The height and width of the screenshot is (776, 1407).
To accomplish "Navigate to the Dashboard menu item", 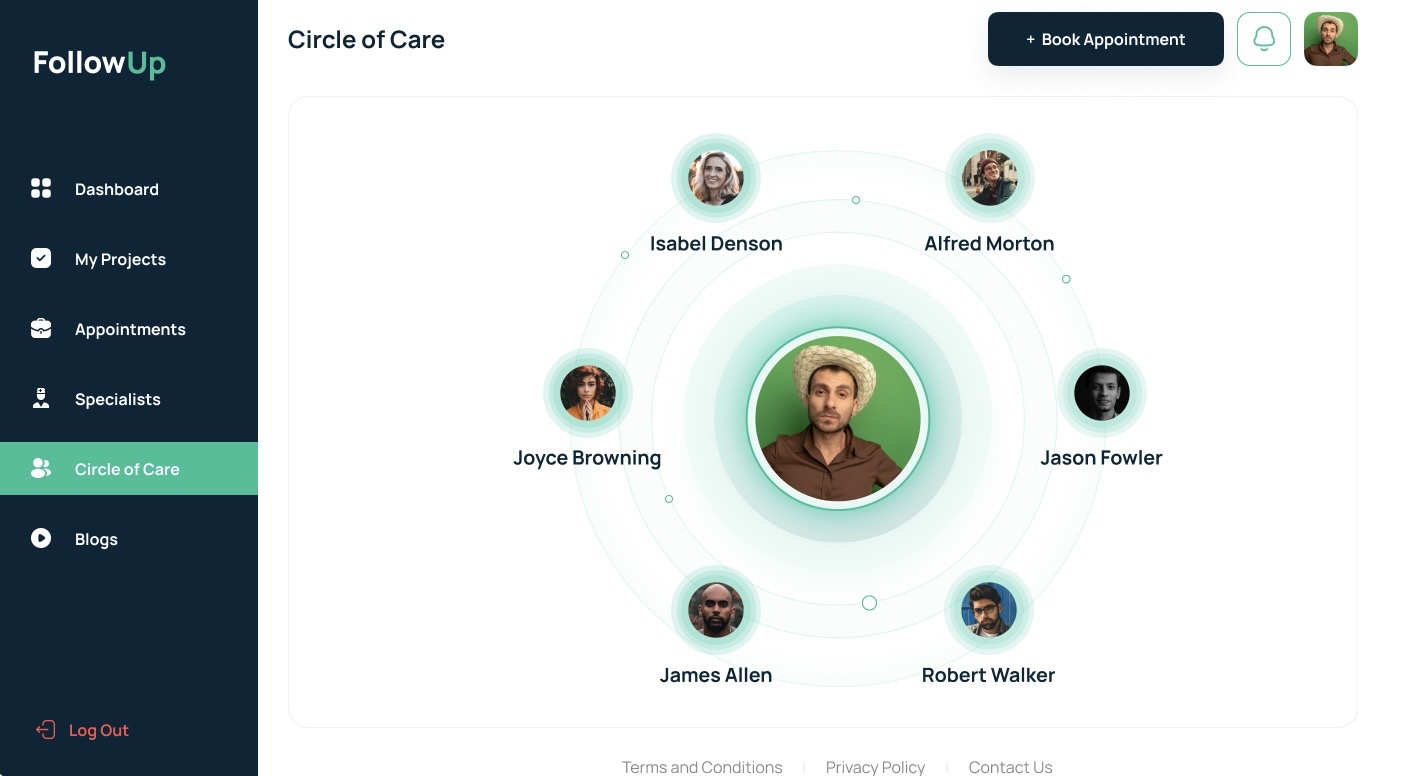I will (116, 189).
